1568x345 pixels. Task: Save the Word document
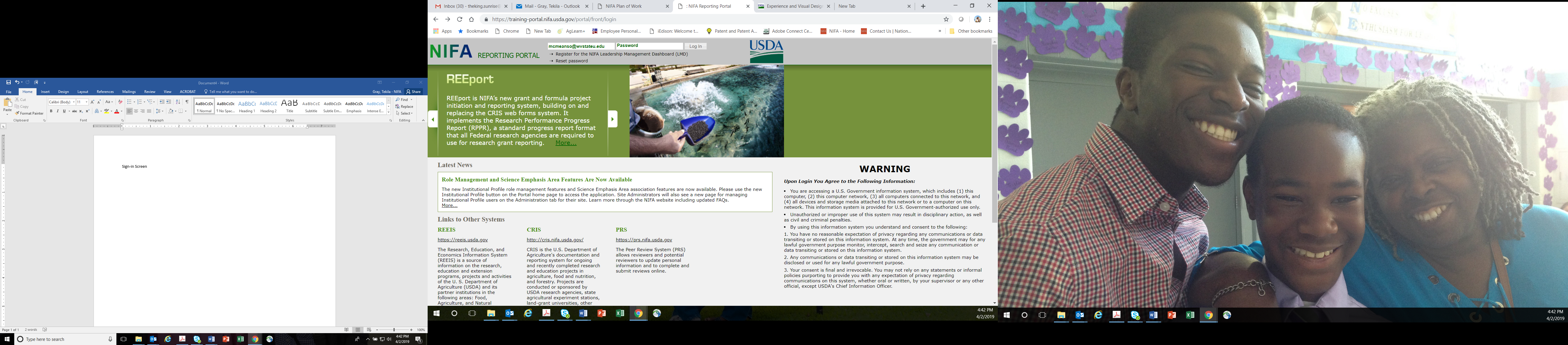click(9, 82)
